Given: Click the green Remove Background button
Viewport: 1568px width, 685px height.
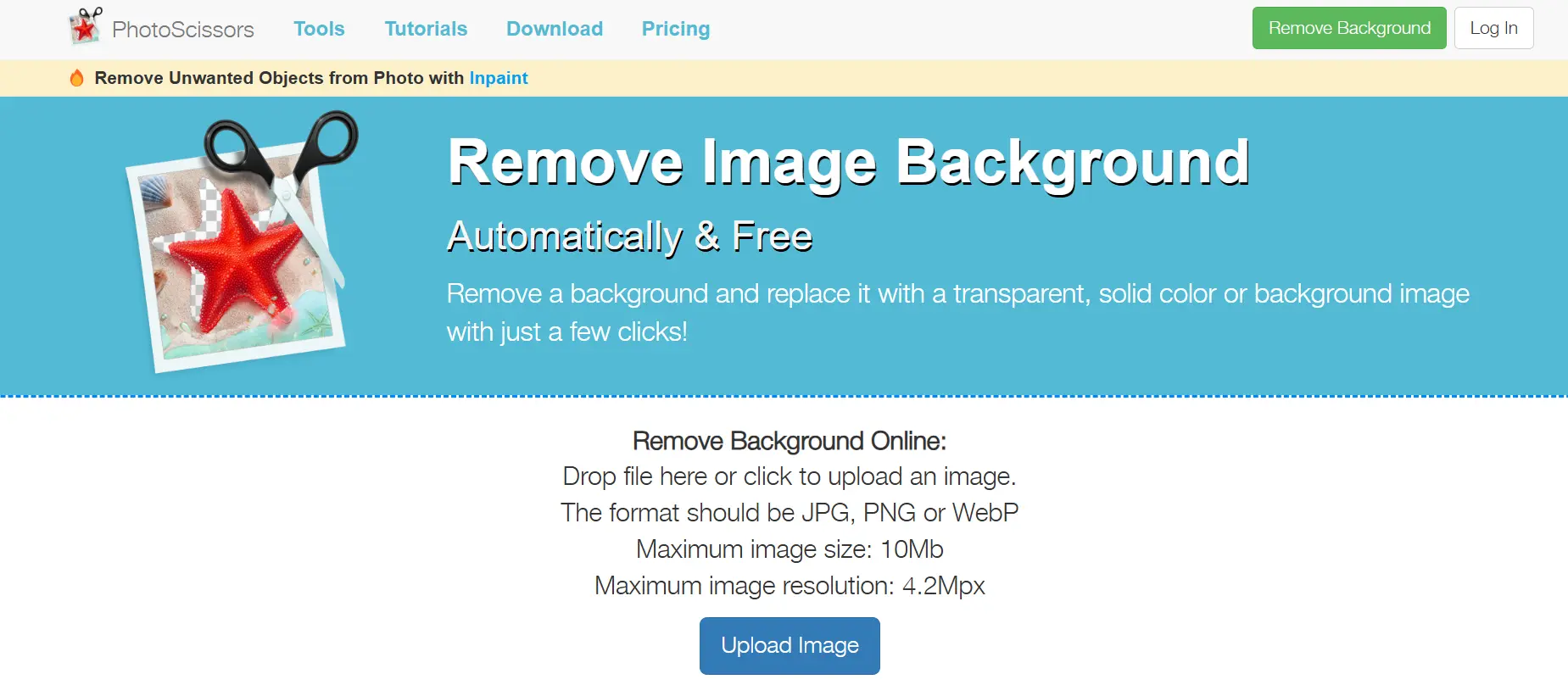Looking at the screenshot, I should [x=1349, y=28].
